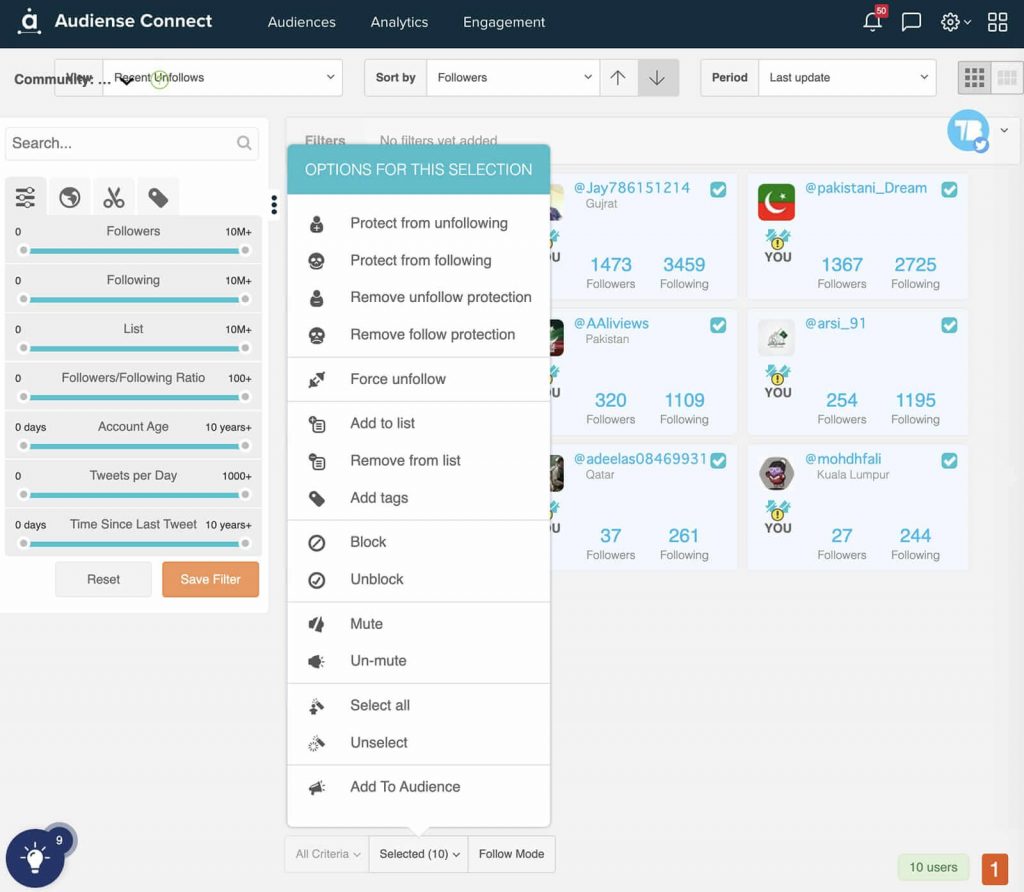Screen dimensions: 1024x892
Task: Switch to the large grid view icon
Action: pos(974,78)
